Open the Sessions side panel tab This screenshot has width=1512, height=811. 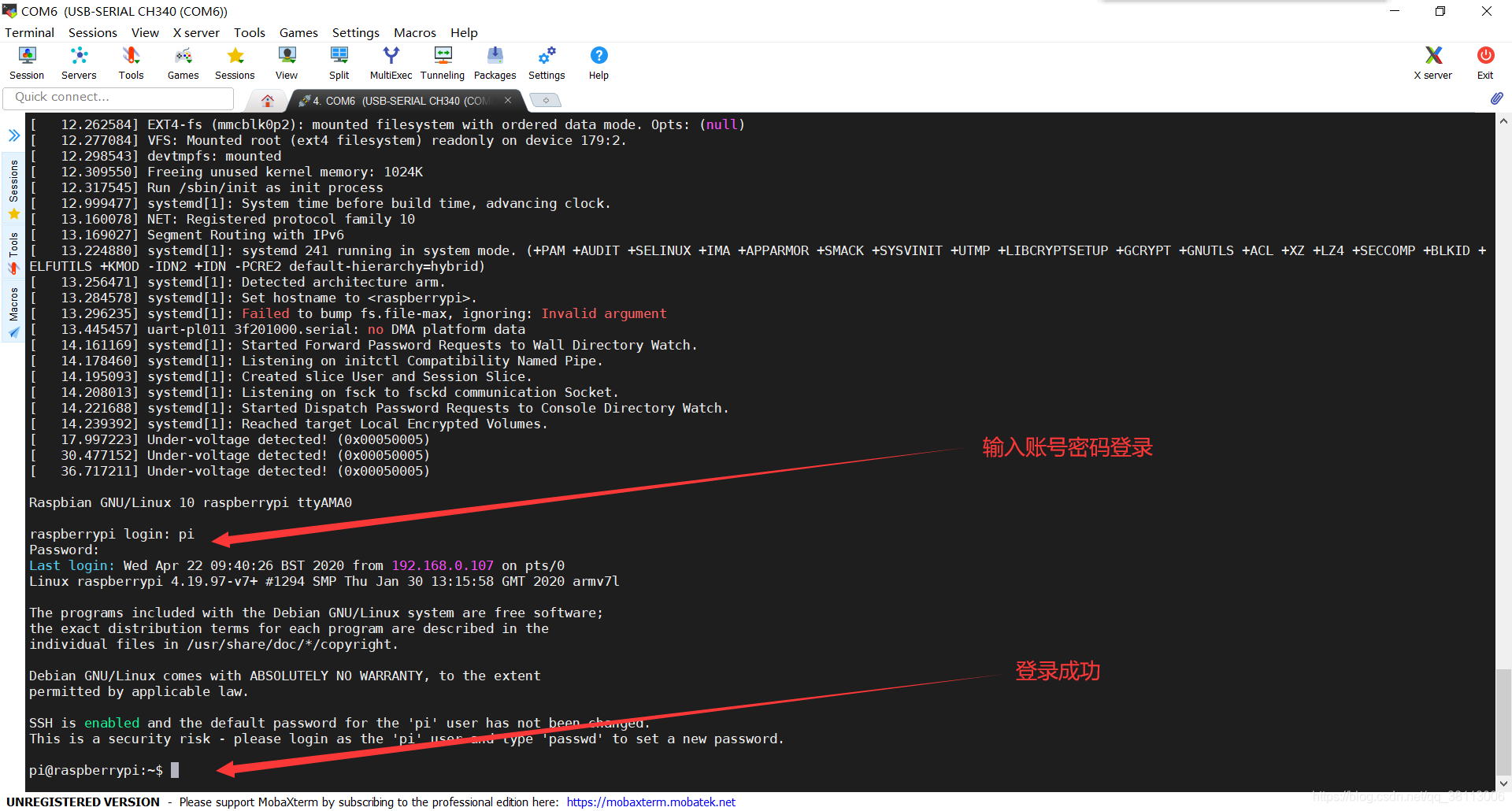click(x=13, y=189)
